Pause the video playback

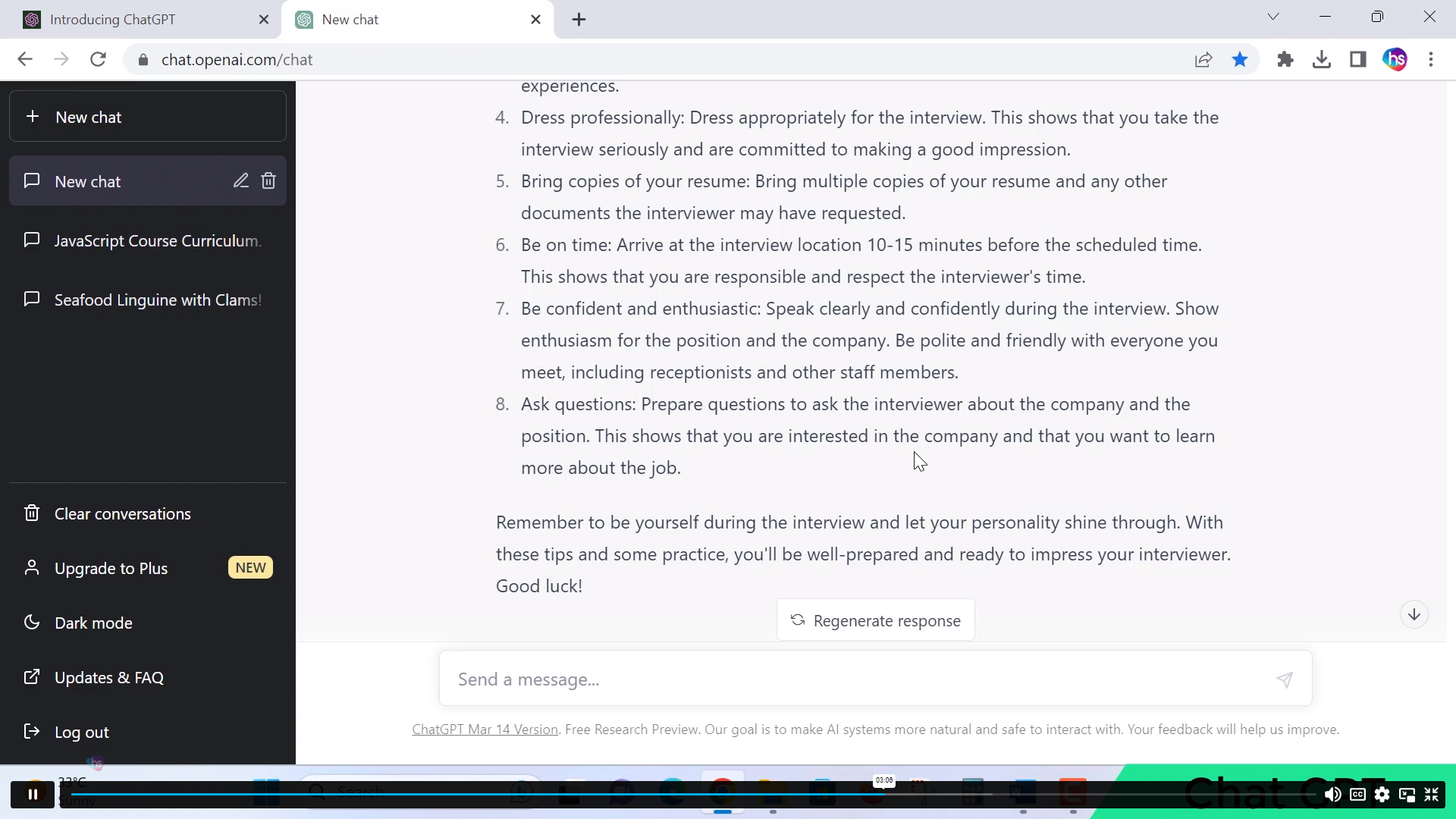[33, 794]
